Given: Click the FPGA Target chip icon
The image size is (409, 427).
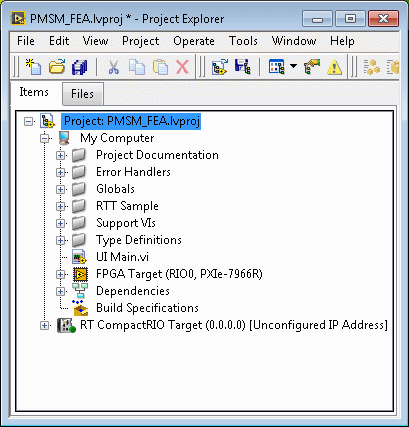Looking at the screenshot, I should coord(80,274).
